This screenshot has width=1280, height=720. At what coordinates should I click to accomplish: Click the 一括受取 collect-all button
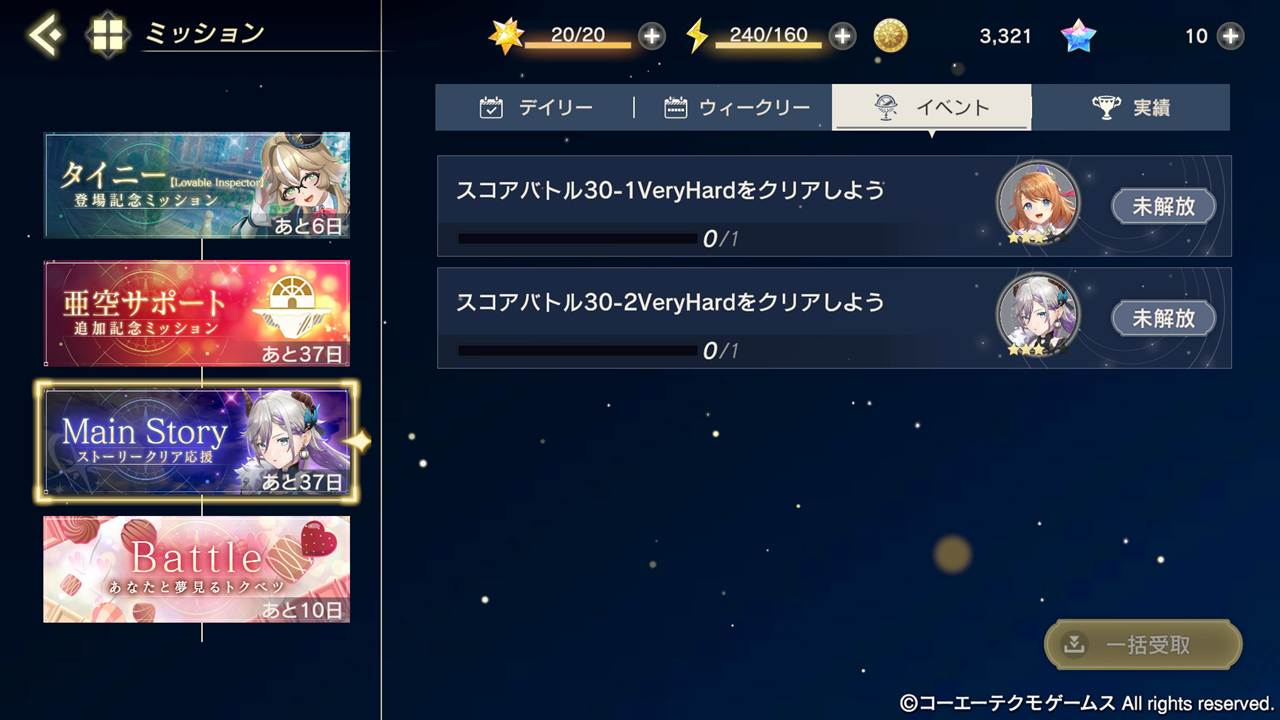[1143, 645]
